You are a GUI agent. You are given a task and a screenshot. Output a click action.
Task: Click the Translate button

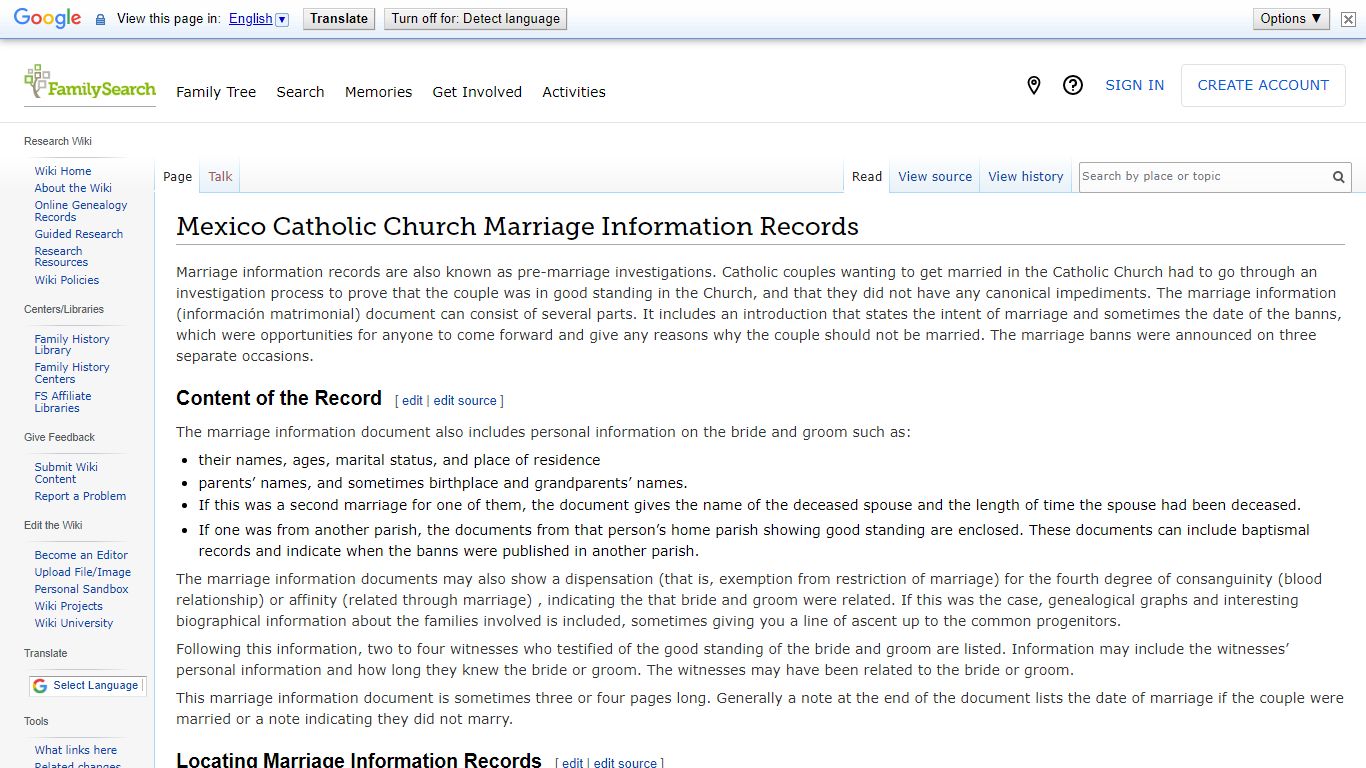click(339, 18)
